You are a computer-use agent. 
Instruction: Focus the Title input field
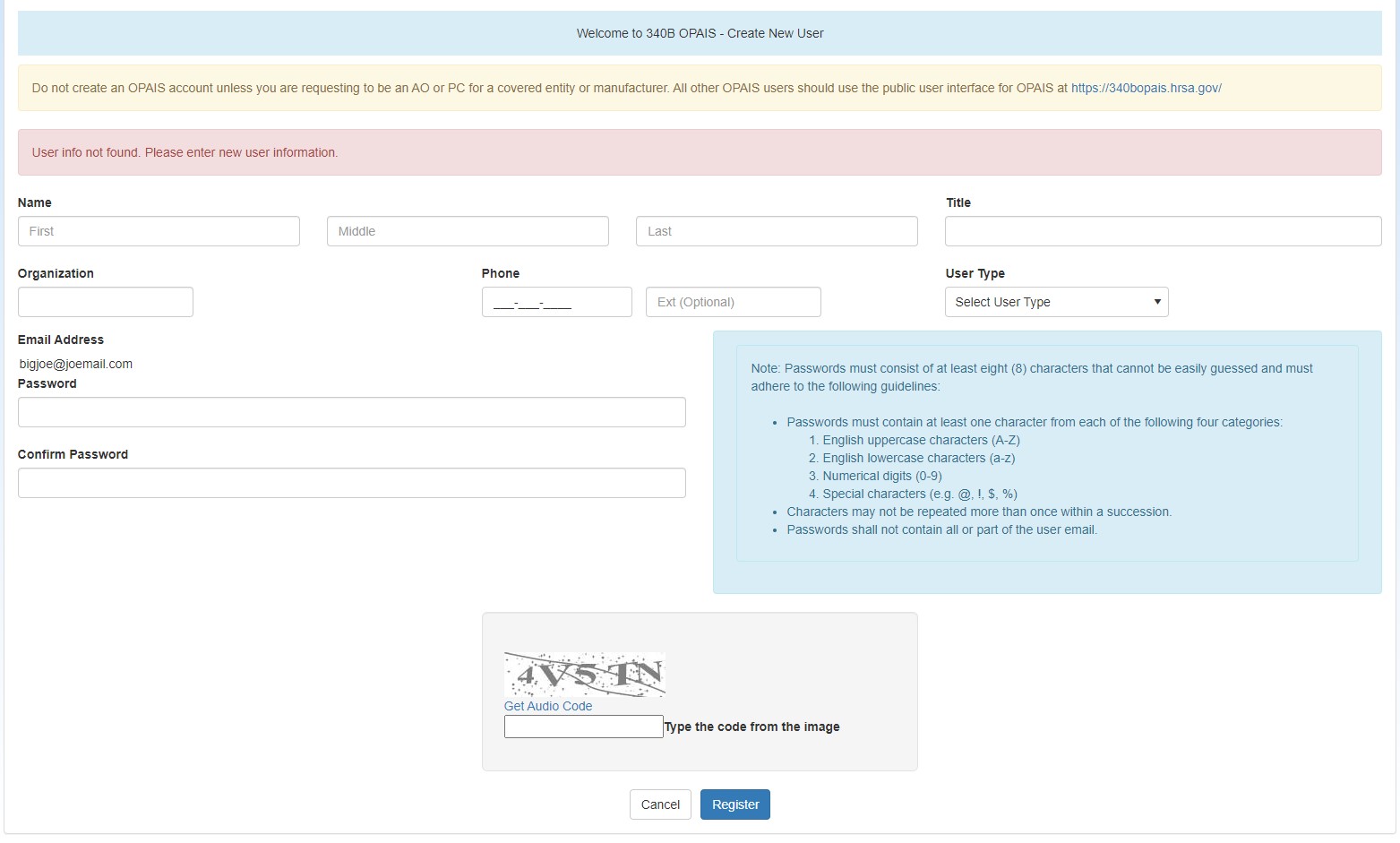[x=1163, y=231]
